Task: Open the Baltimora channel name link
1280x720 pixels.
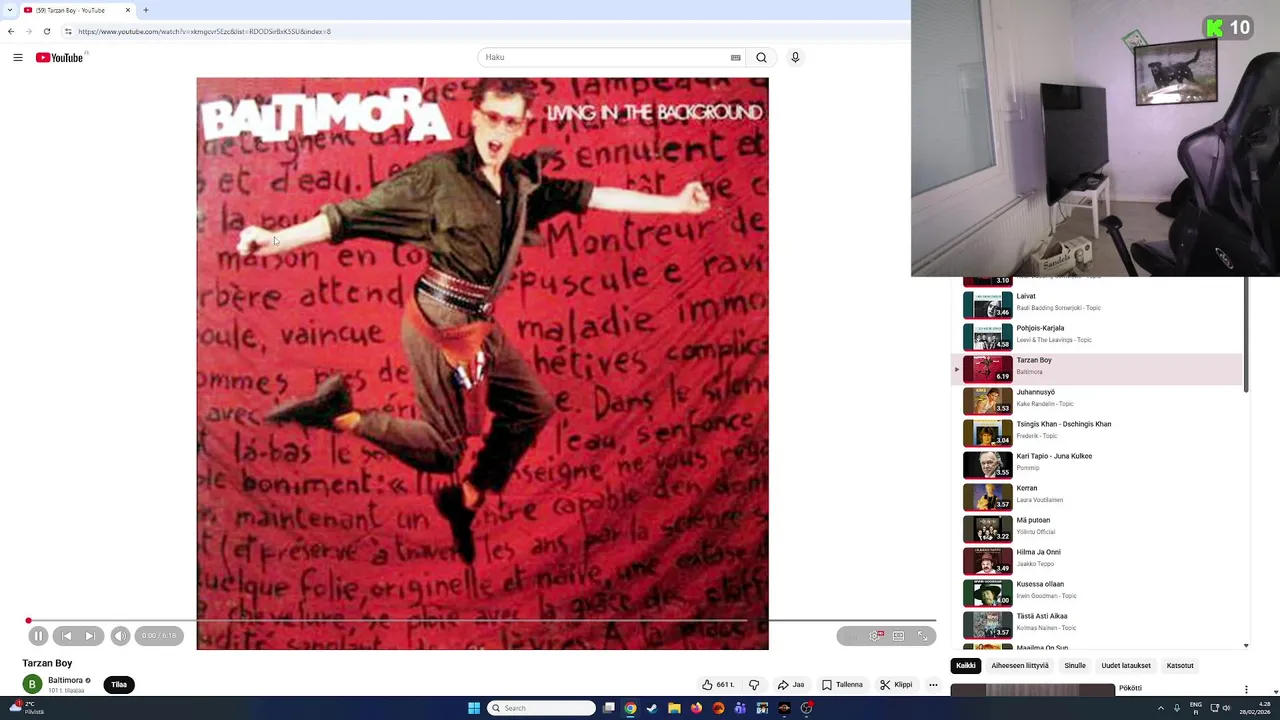Action: pyautogui.click(x=65, y=680)
